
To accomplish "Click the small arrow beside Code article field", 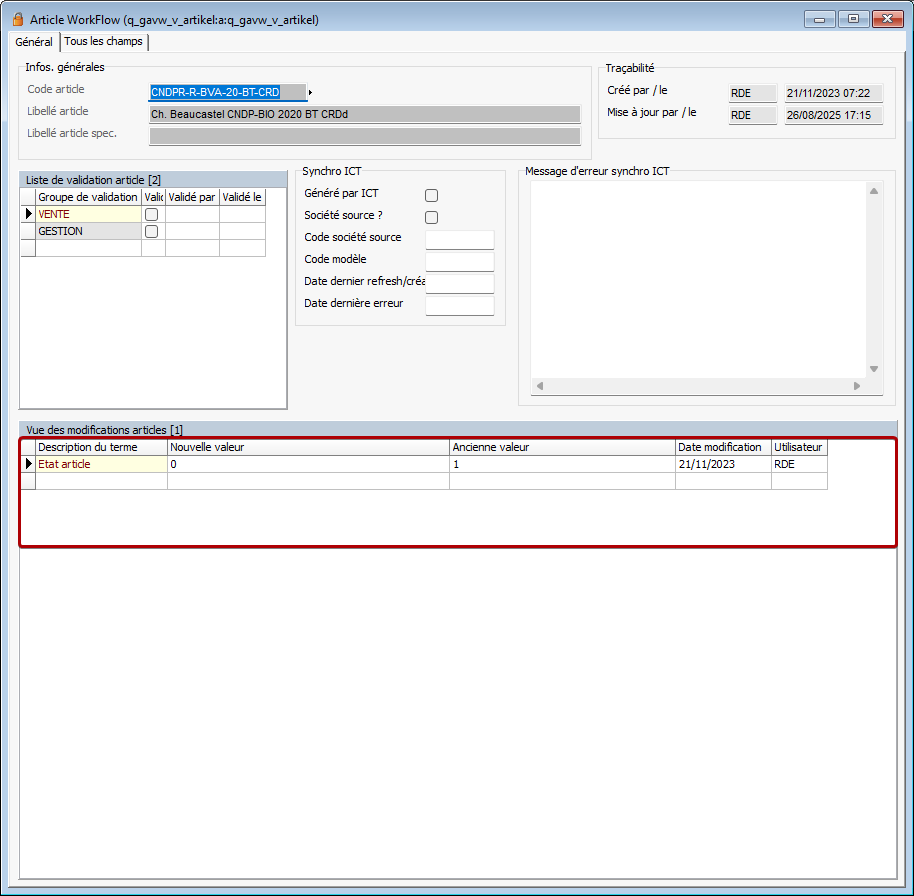I will click(x=311, y=92).
